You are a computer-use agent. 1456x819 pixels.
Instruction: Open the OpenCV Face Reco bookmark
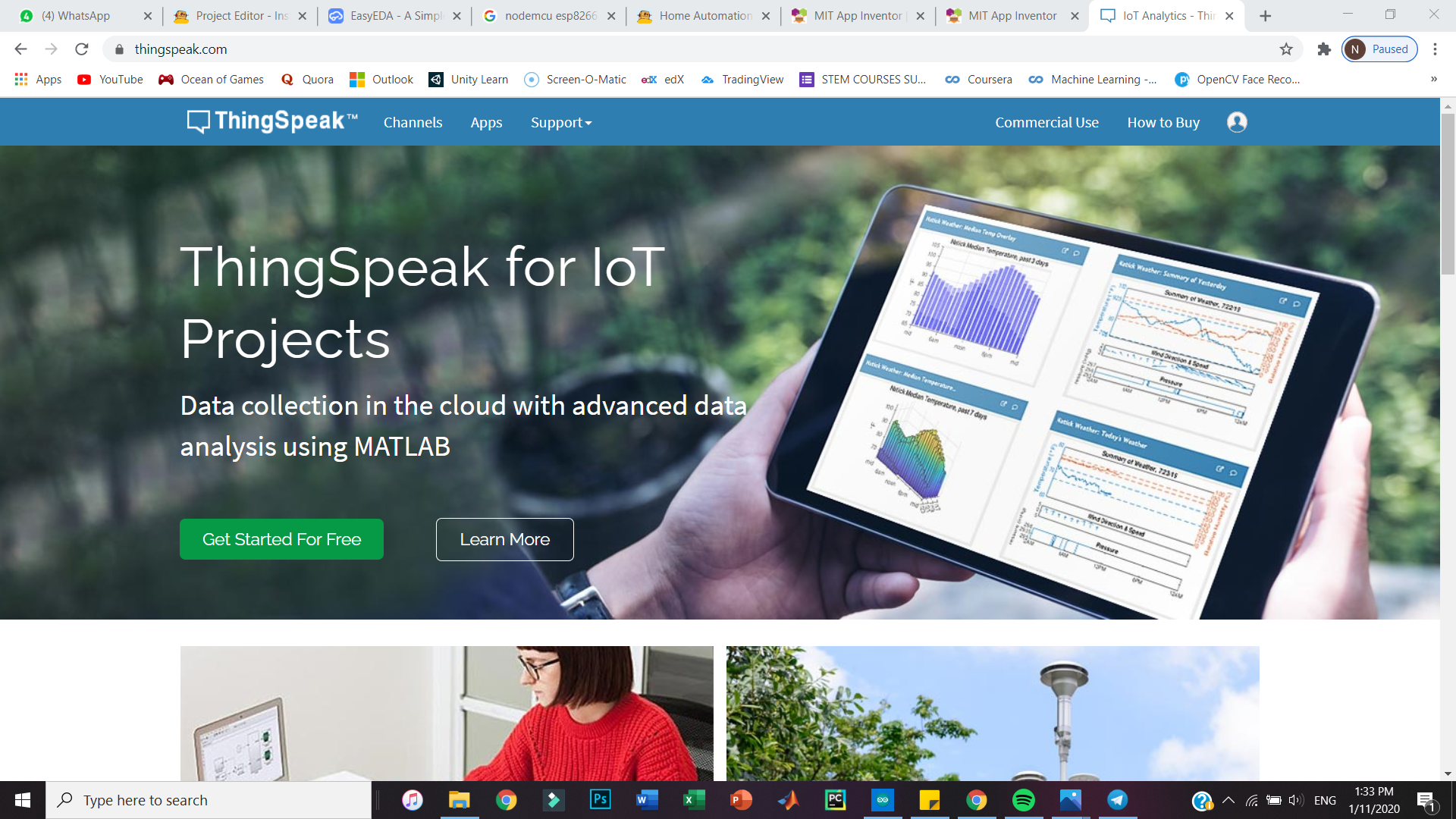(x=1238, y=80)
